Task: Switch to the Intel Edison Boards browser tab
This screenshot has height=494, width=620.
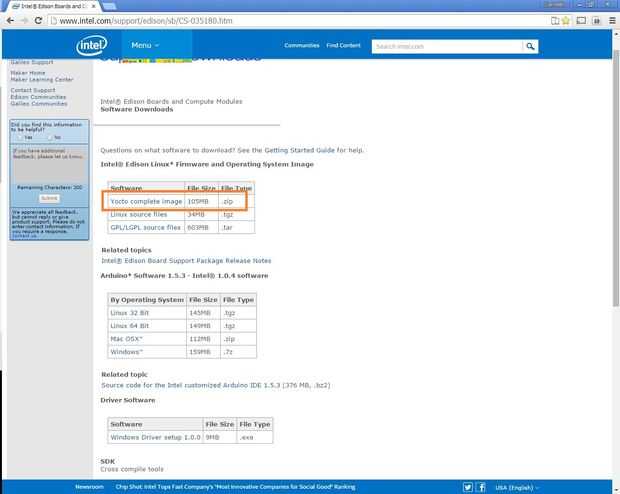Action: coord(53,6)
